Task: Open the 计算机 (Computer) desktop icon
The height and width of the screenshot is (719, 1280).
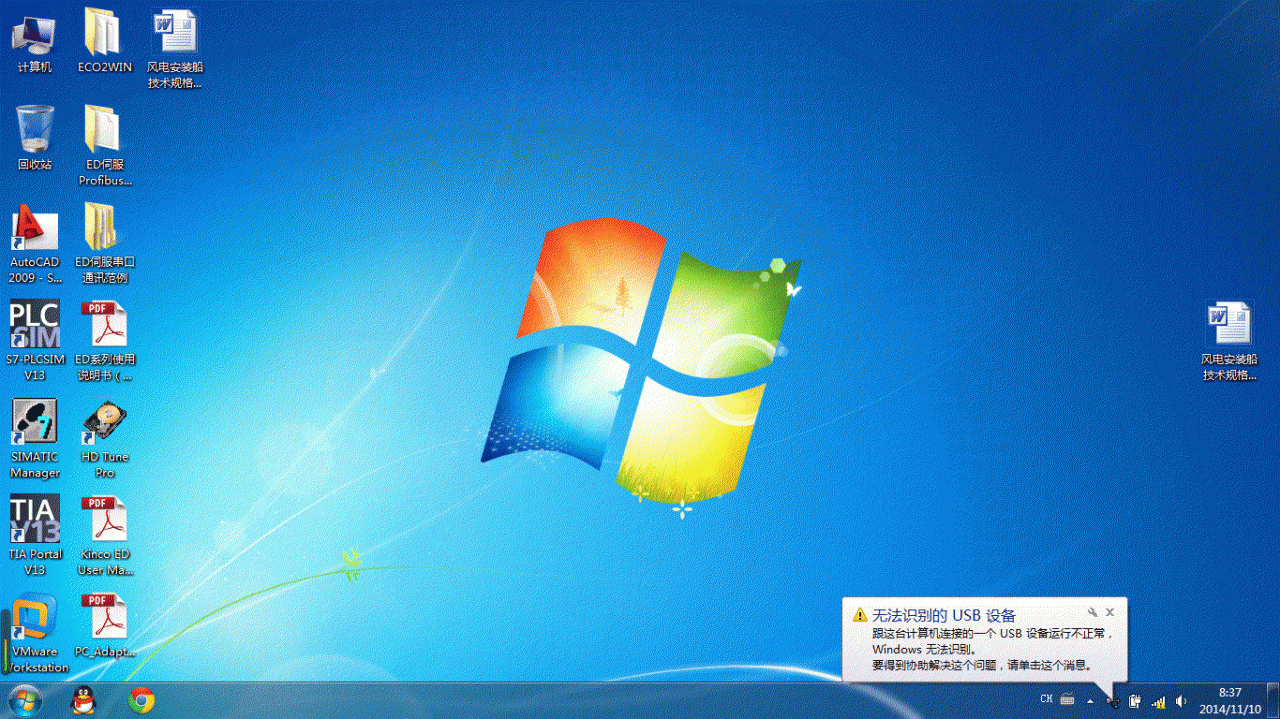Action: pyautogui.click(x=34, y=42)
